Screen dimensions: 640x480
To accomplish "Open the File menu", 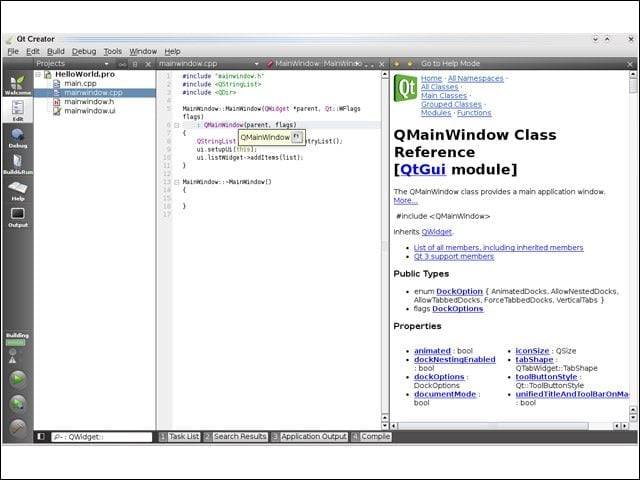I will 13,51.
